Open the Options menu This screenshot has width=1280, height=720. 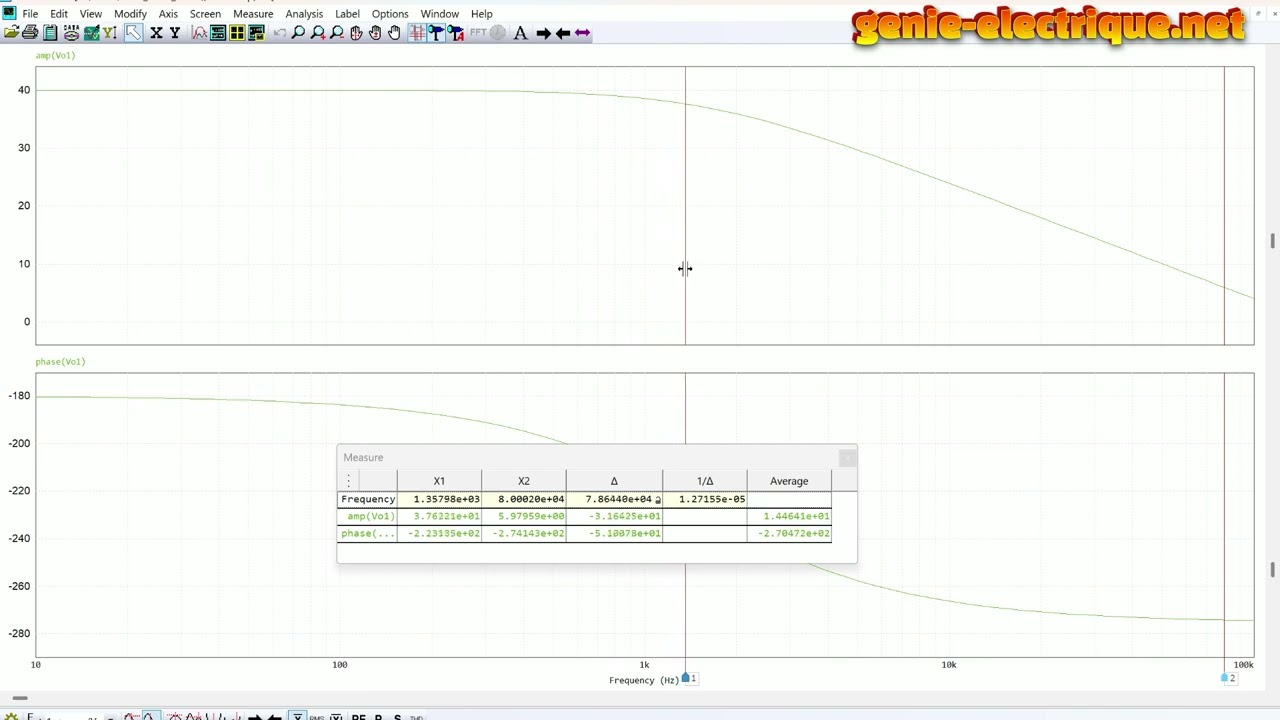[x=390, y=14]
